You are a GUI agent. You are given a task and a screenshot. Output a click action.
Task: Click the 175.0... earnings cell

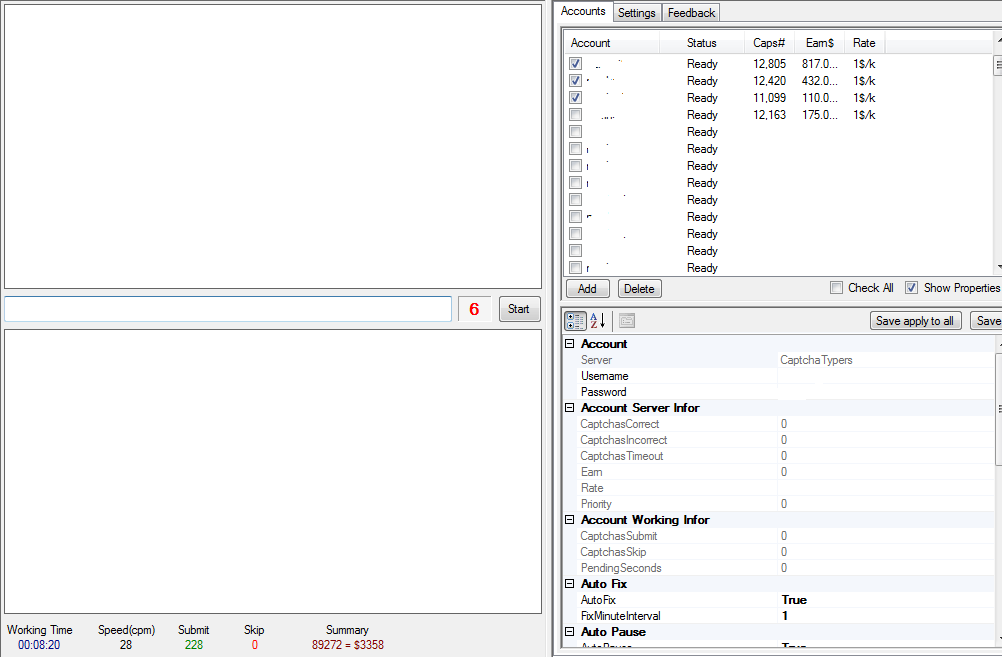tap(819, 115)
